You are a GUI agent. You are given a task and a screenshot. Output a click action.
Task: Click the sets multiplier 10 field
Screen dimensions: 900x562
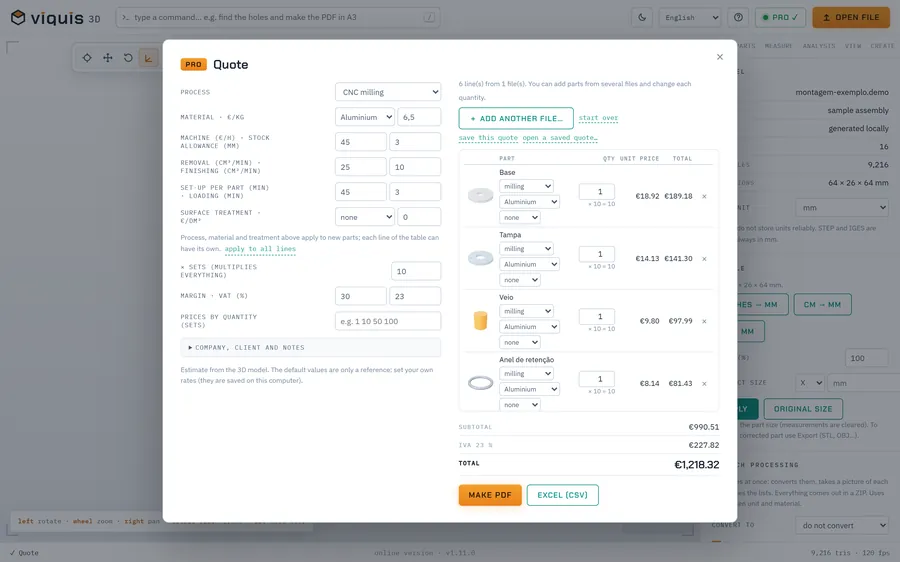tap(416, 271)
